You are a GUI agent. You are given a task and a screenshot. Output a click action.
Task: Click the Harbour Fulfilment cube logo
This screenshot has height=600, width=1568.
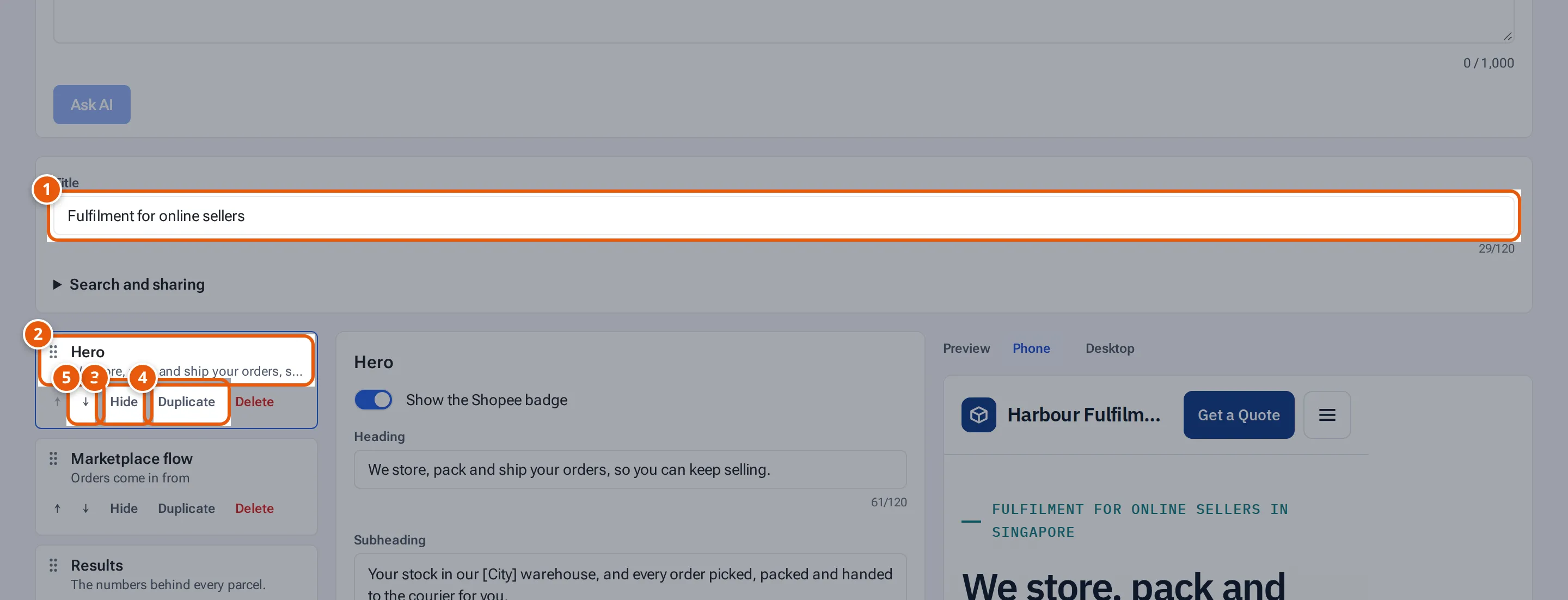point(979,415)
